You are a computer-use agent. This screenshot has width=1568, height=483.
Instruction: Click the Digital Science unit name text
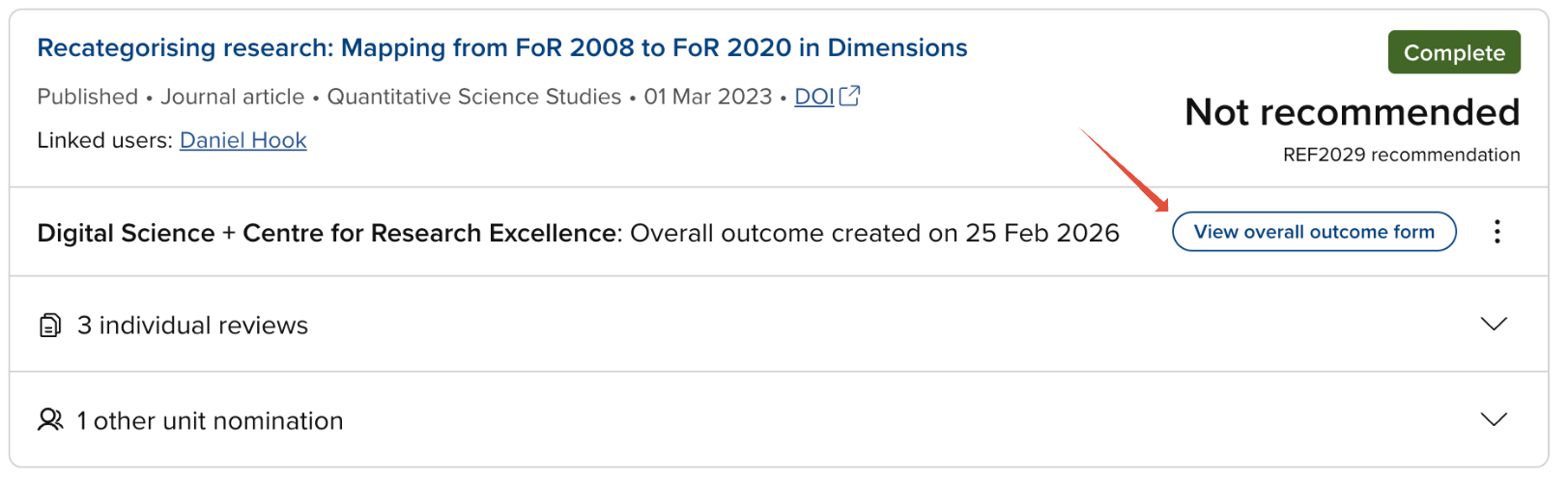(126, 233)
